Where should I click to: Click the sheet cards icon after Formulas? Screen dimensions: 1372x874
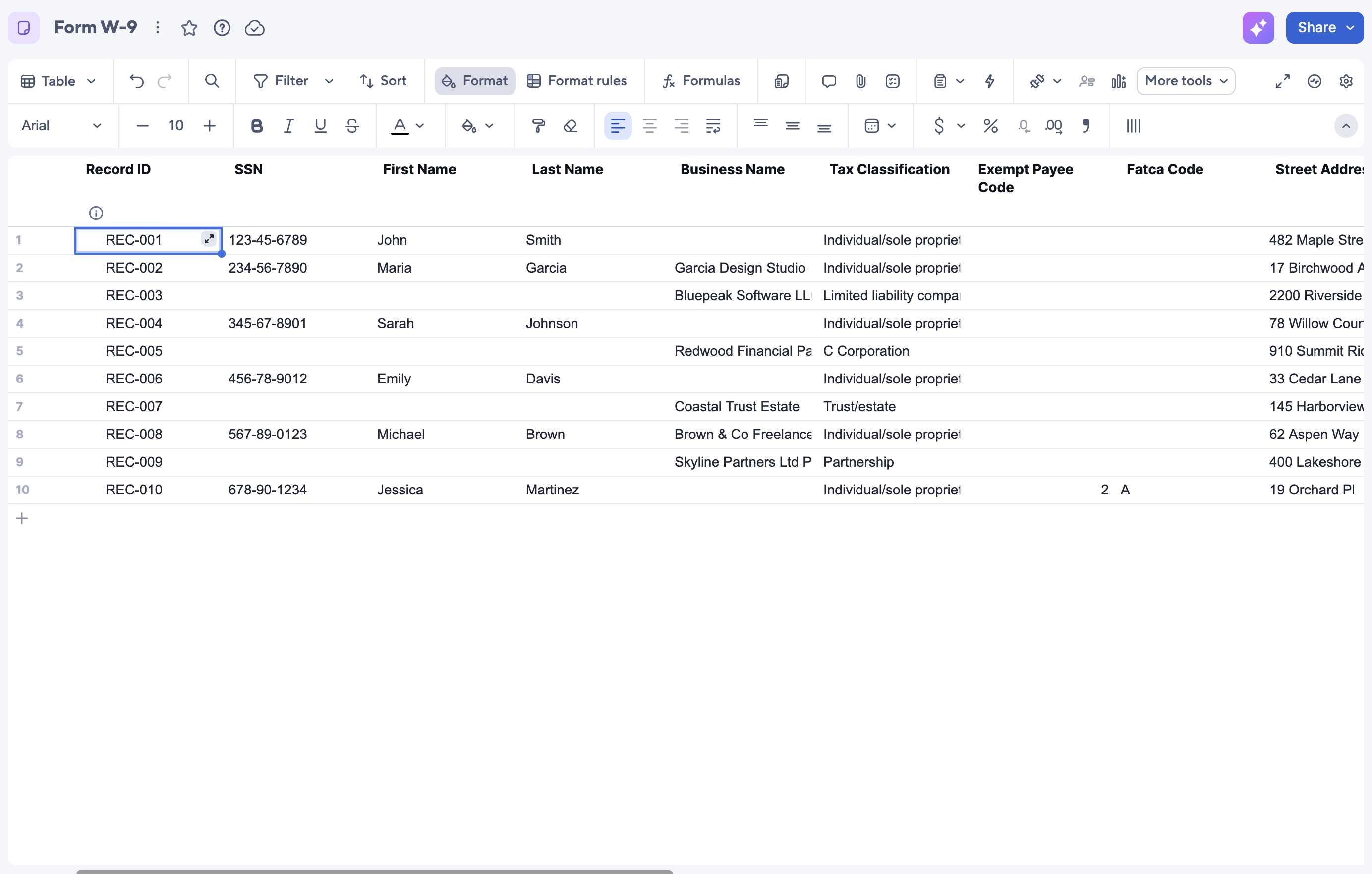(x=782, y=81)
